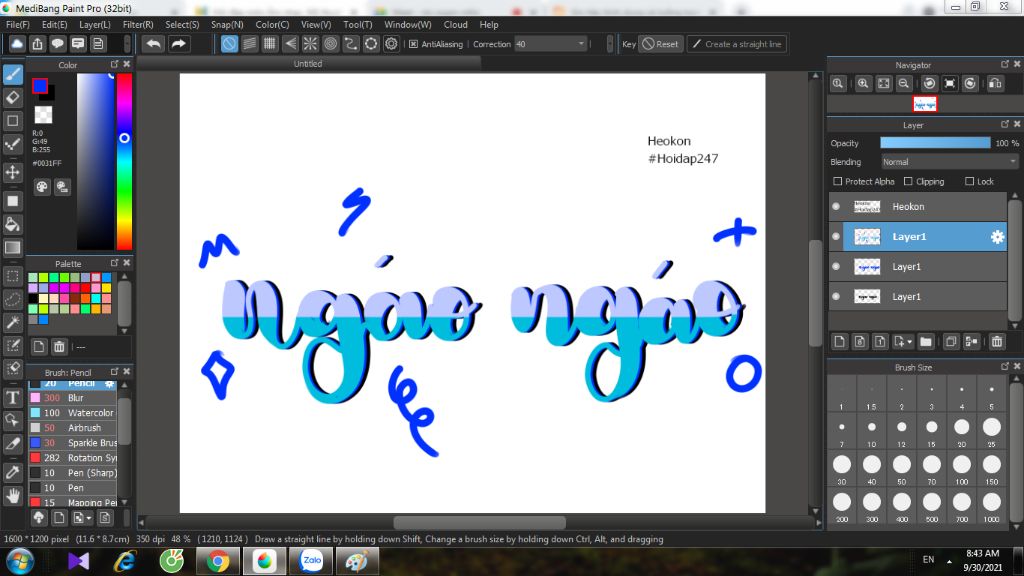This screenshot has width=1024, height=576.
Task: Select the Brush tool in left toolbar
Action: coord(13,74)
